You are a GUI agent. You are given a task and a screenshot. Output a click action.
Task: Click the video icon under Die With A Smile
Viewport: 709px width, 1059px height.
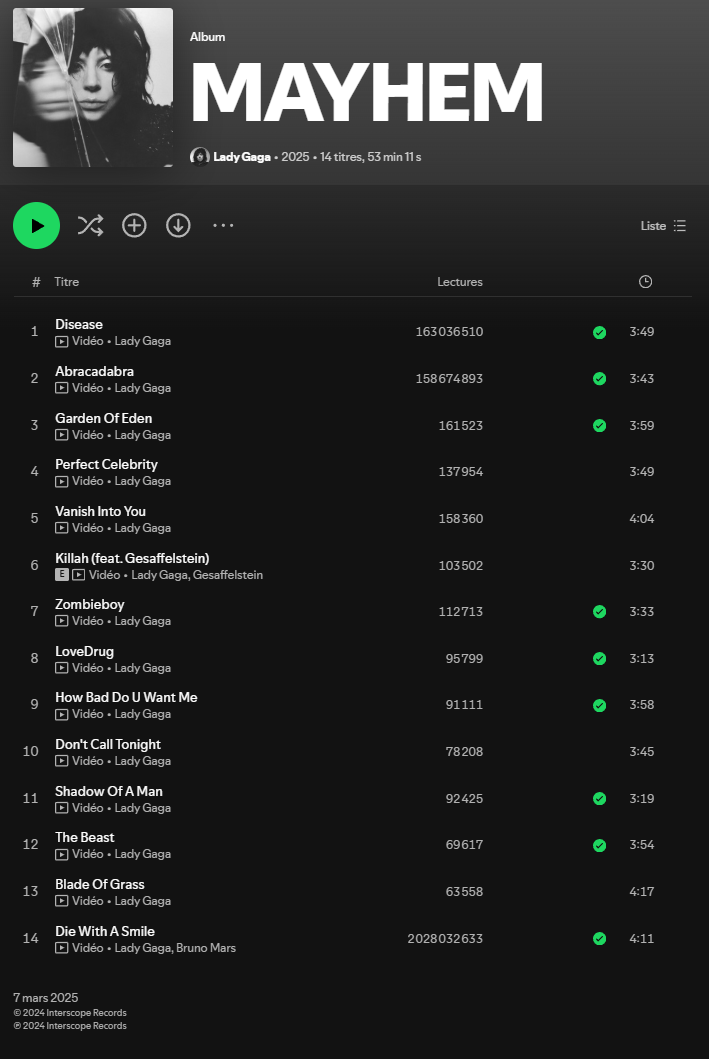click(x=61, y=948)
